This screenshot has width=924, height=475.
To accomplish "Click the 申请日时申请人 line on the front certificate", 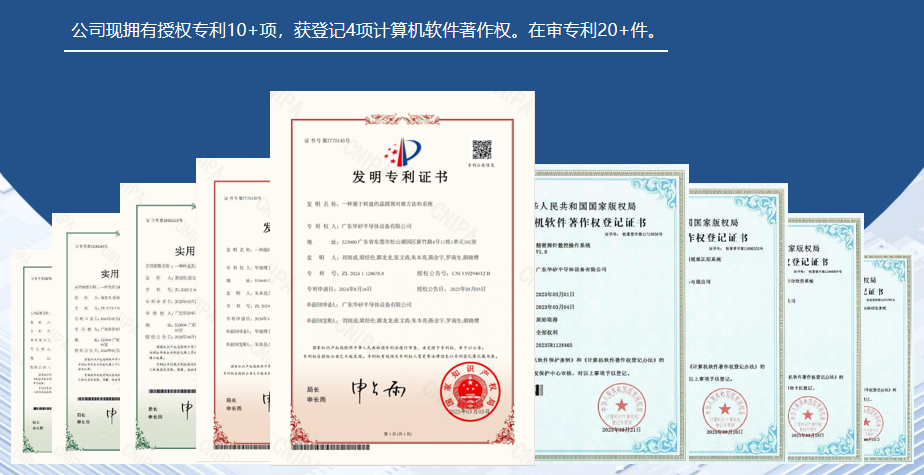I will point(359,305).
